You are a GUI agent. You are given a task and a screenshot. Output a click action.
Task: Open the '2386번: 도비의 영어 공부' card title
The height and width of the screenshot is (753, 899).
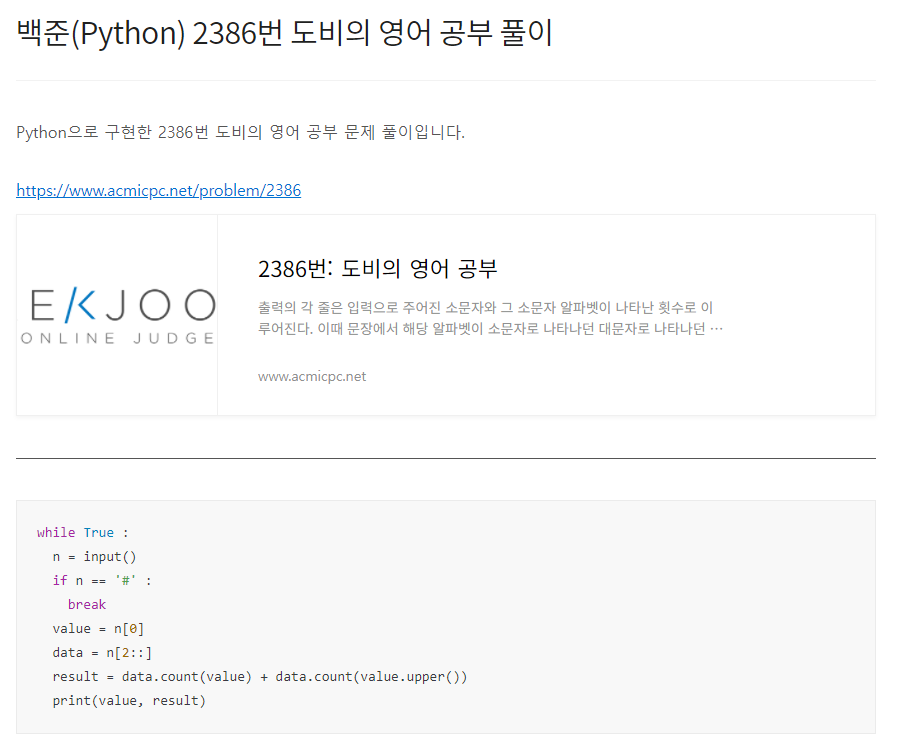click(x=377, y=268)
